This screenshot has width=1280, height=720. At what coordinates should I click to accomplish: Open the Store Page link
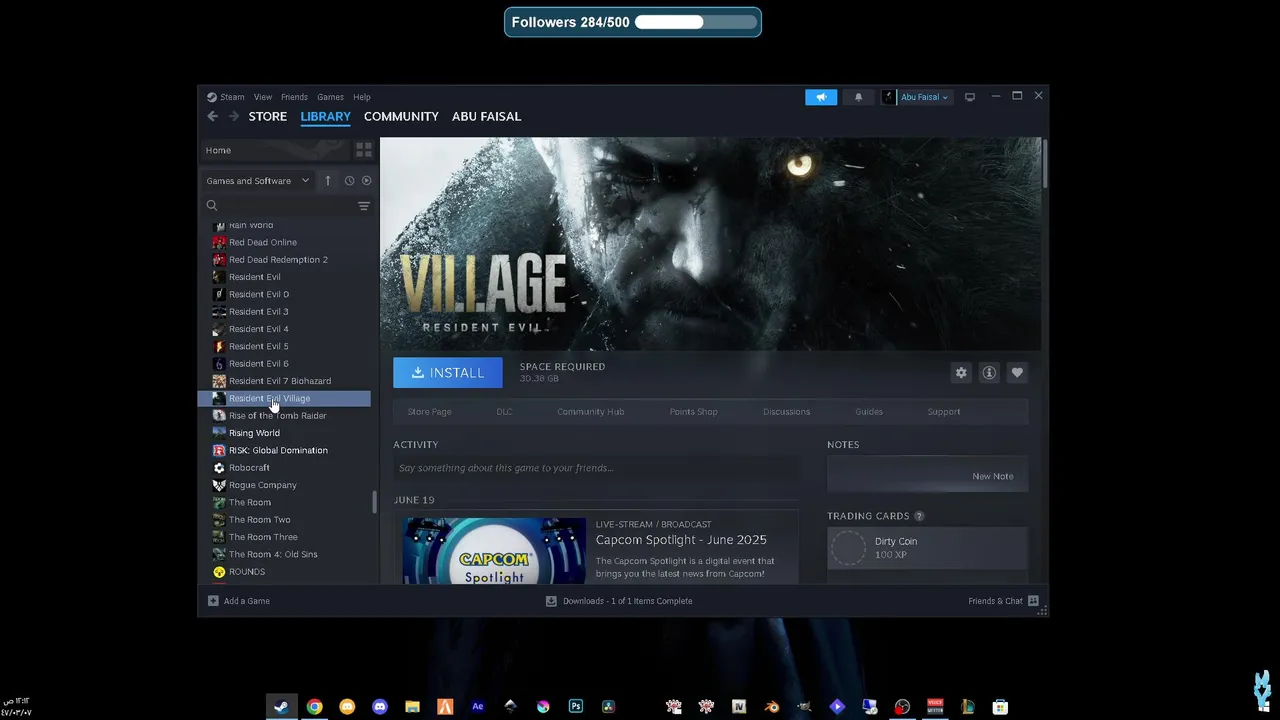click(429, 412)
